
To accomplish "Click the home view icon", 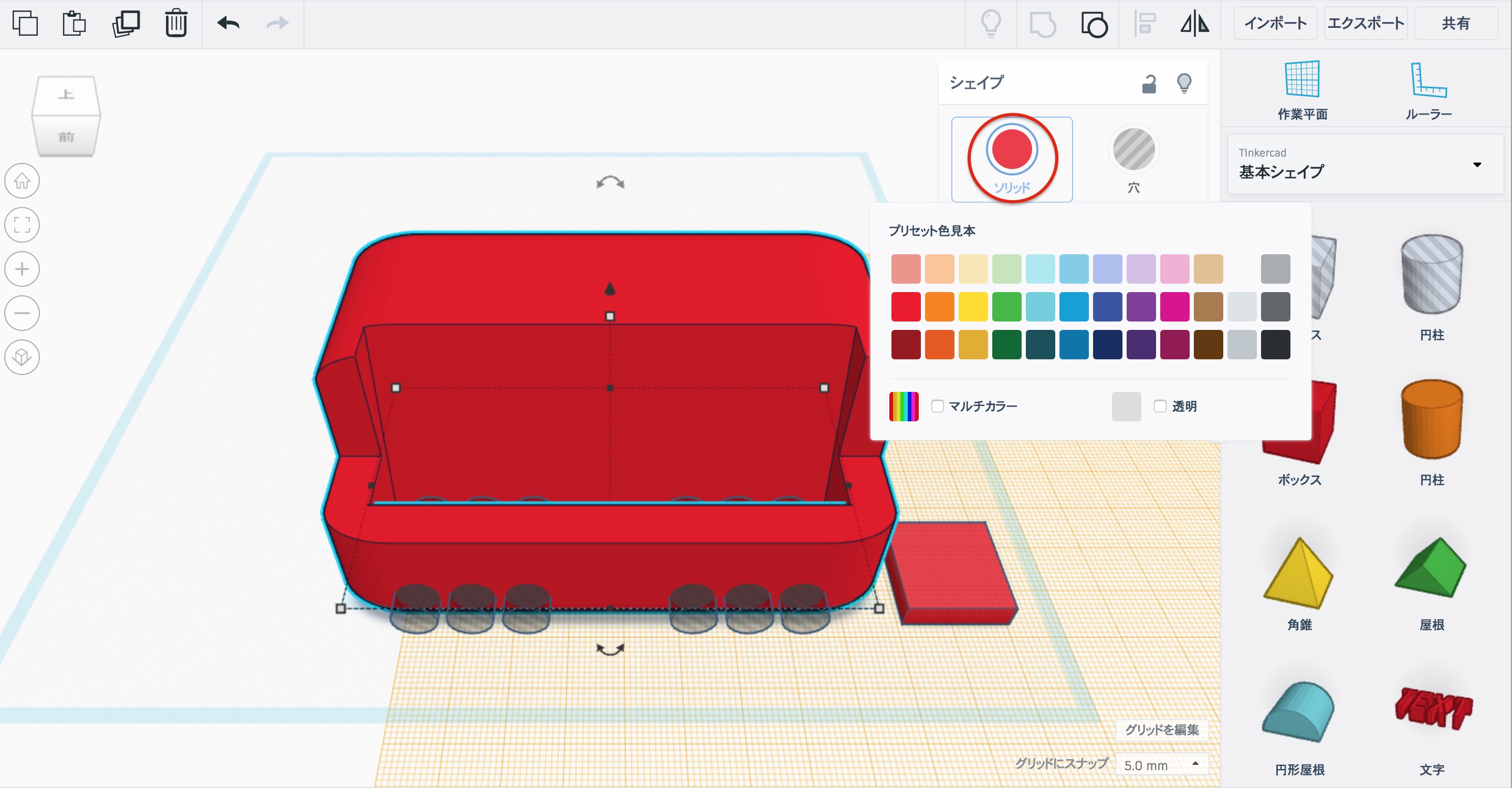I will (x=22, y=181).
